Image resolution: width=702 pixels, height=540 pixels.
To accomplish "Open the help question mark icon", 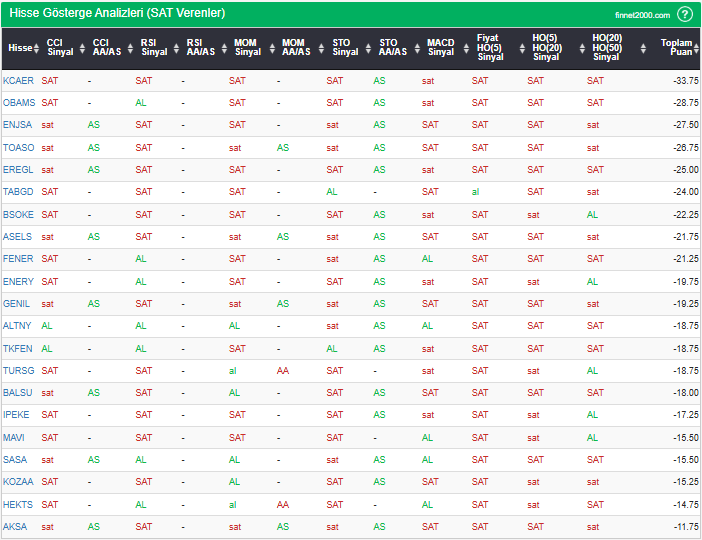I will coord(685,14).
